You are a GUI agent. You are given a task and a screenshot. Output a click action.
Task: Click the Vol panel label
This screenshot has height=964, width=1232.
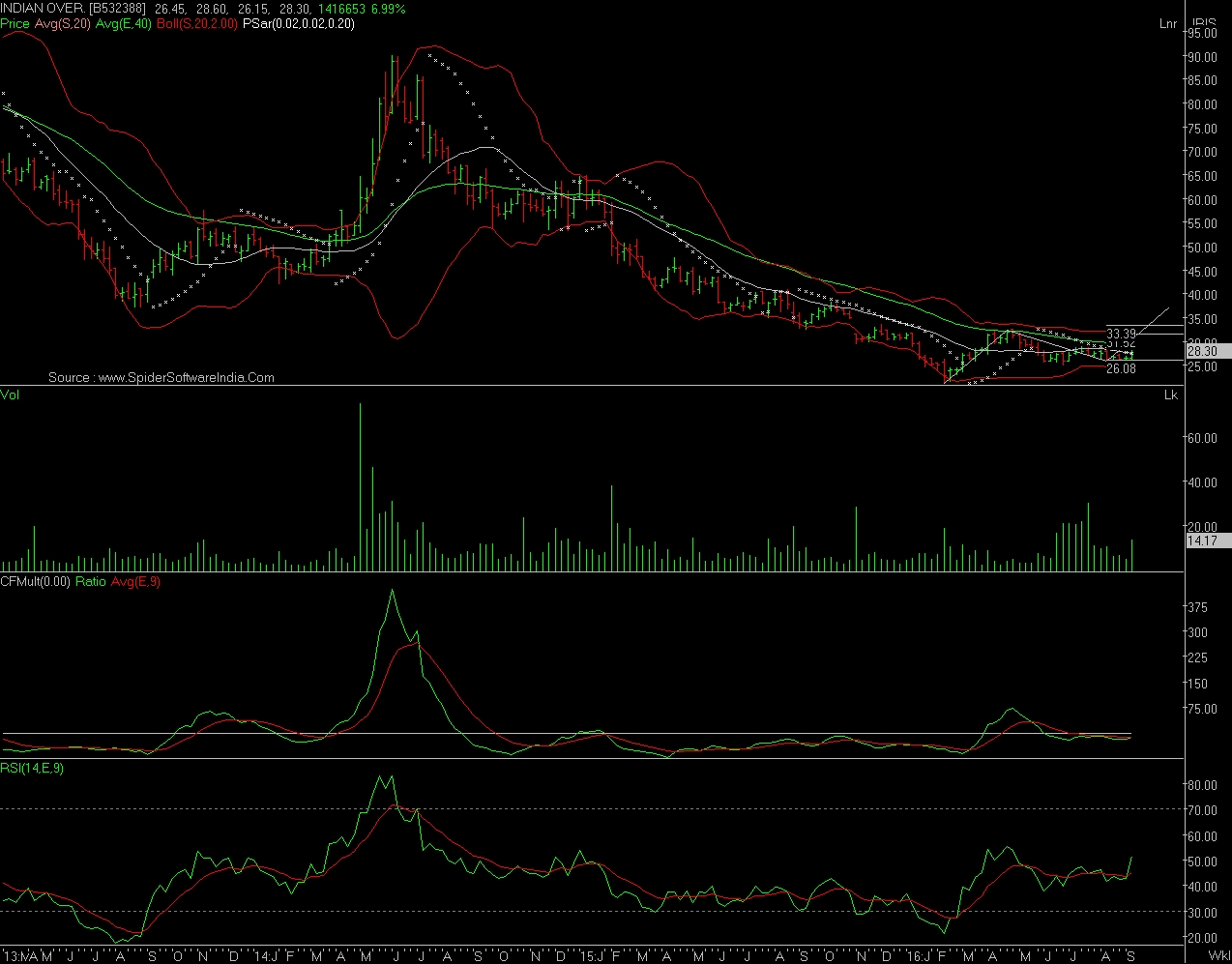click(x=11, y=394)
